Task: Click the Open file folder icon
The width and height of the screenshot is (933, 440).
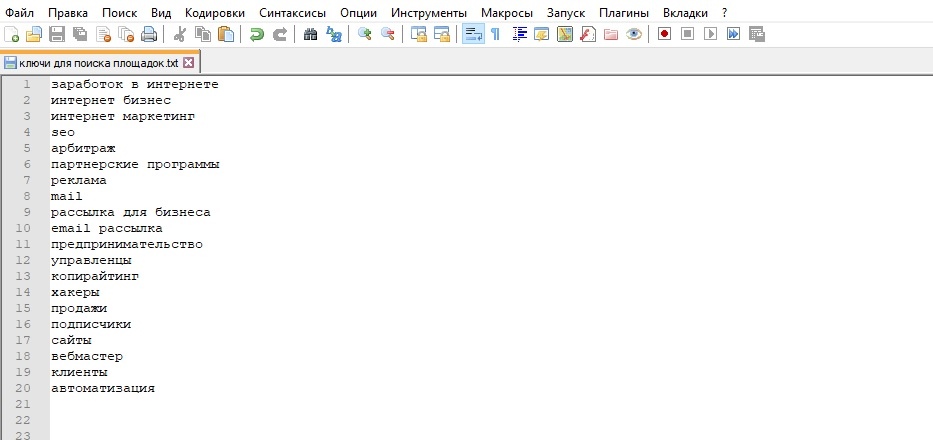Action: (x=35, y=34)
